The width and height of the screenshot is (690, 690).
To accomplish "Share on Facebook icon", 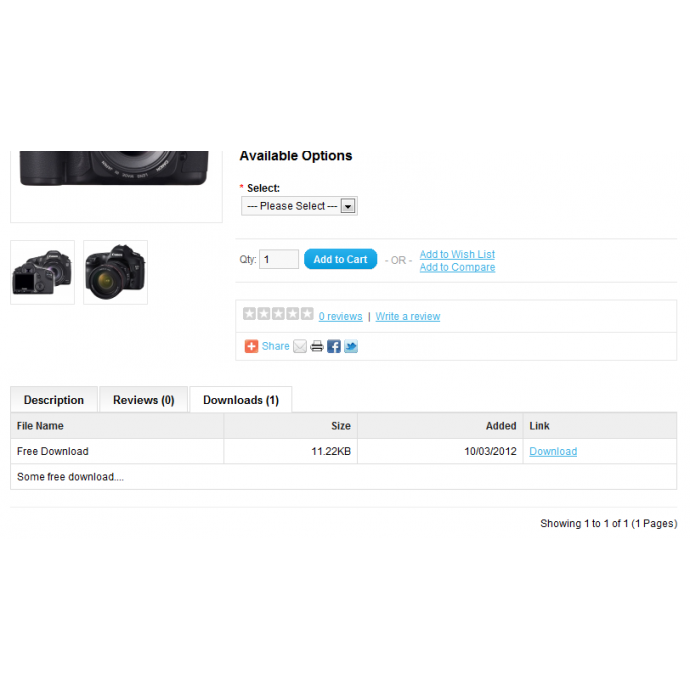I will tap(334, 346).
